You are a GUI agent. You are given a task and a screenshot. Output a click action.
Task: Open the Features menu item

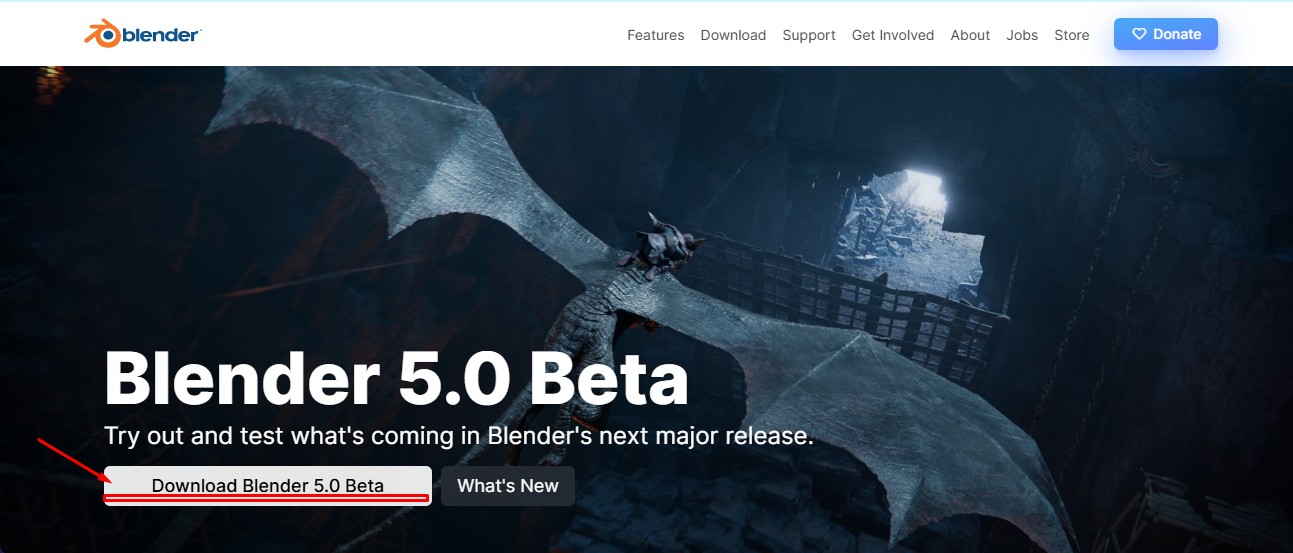click(656, 35)
